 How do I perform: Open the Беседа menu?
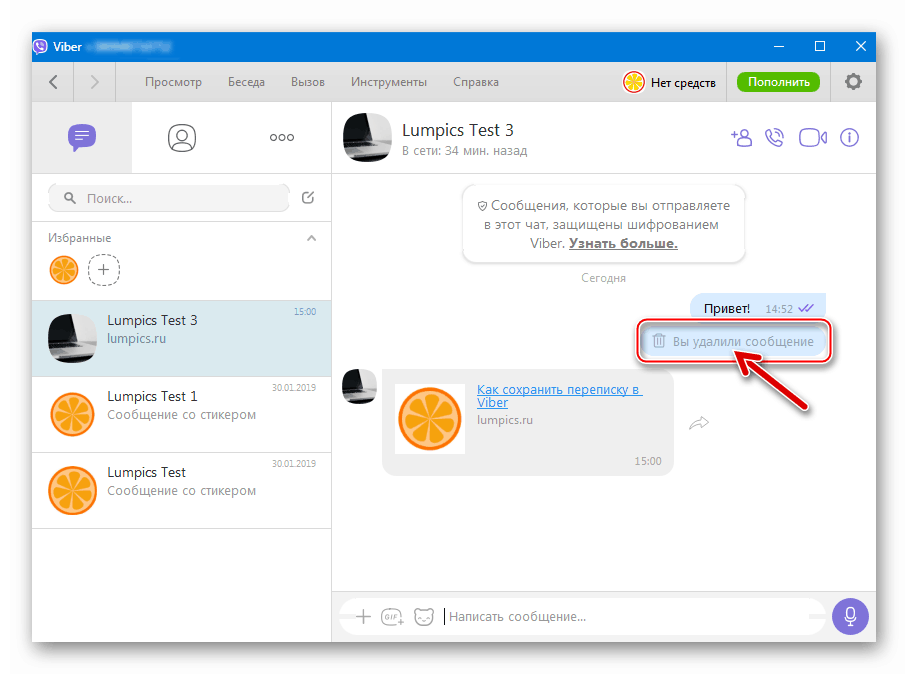click(x=246, y=82)
